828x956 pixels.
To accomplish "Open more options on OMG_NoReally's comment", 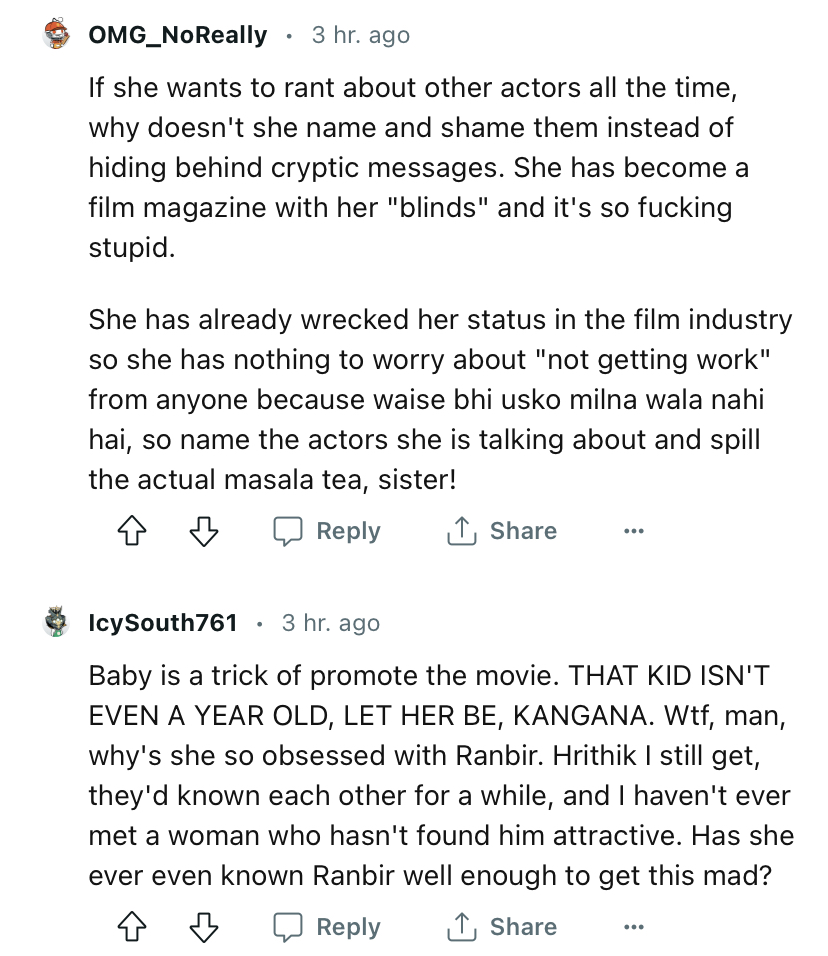I will [x=632, y=531].
